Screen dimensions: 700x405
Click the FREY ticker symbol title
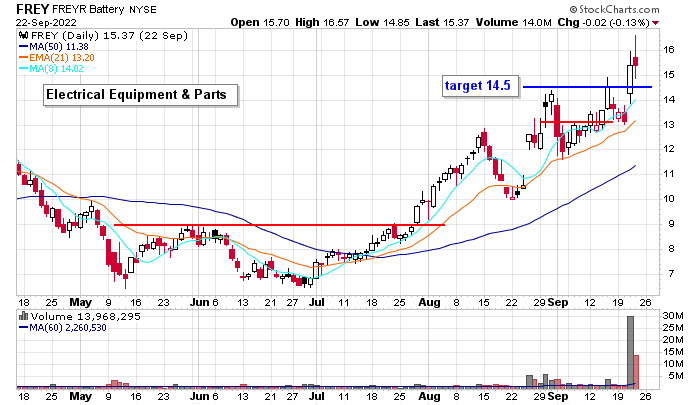click(33, 9)
